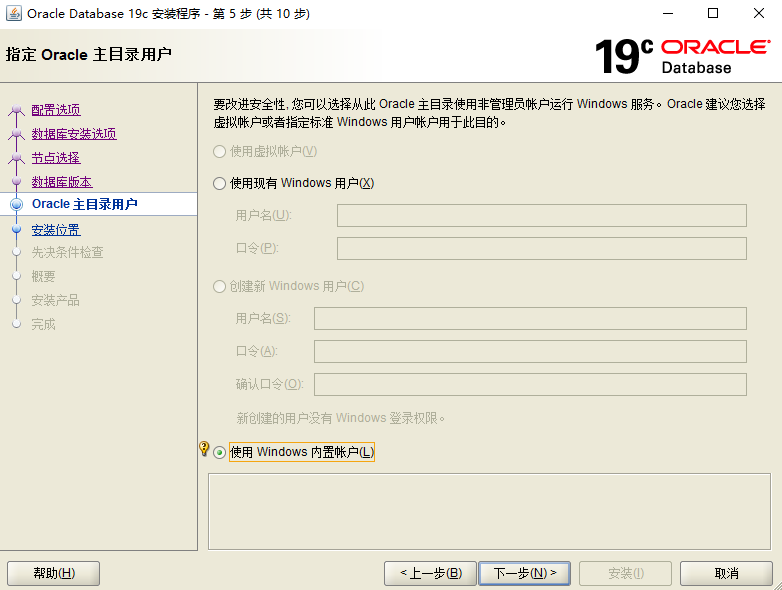Image resolution: width=782 pixels, height=590 pixels.
Task: Click the 帮助 help button
Action: (54, 573)
